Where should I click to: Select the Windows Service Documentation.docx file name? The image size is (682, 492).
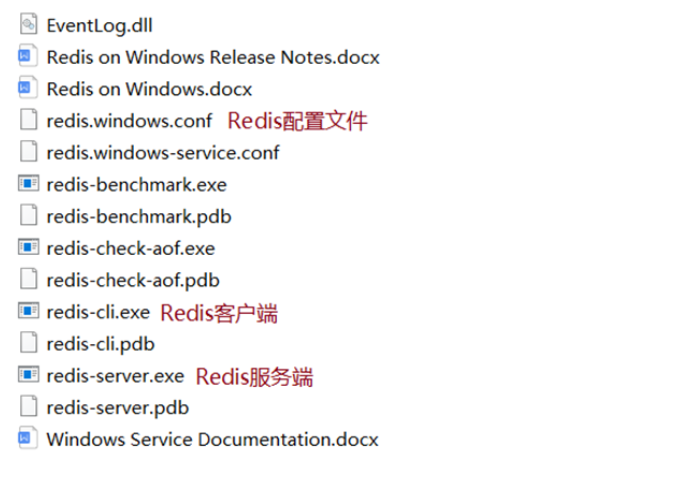(212, 439)
